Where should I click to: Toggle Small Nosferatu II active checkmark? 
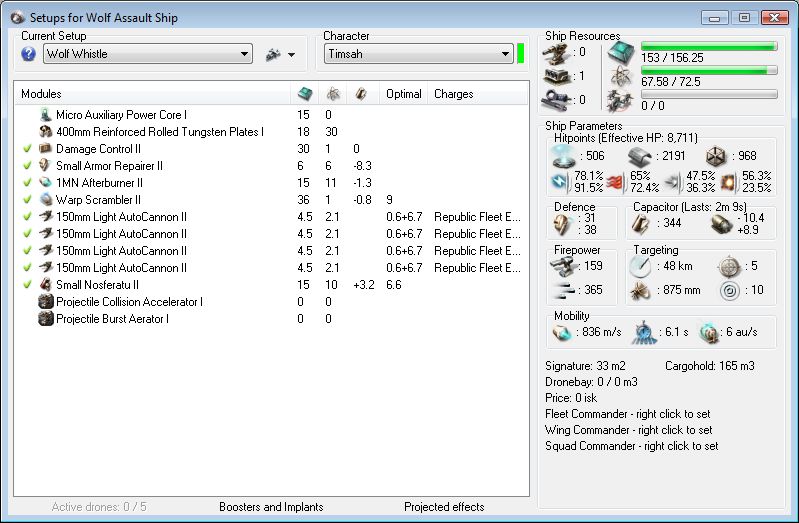[x=28, y=284]
